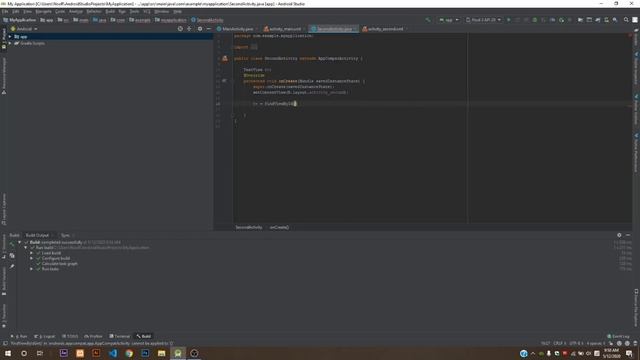Click the override gutter icon beside onCreate
The image size is (640, 360).
tap(224, 81)
